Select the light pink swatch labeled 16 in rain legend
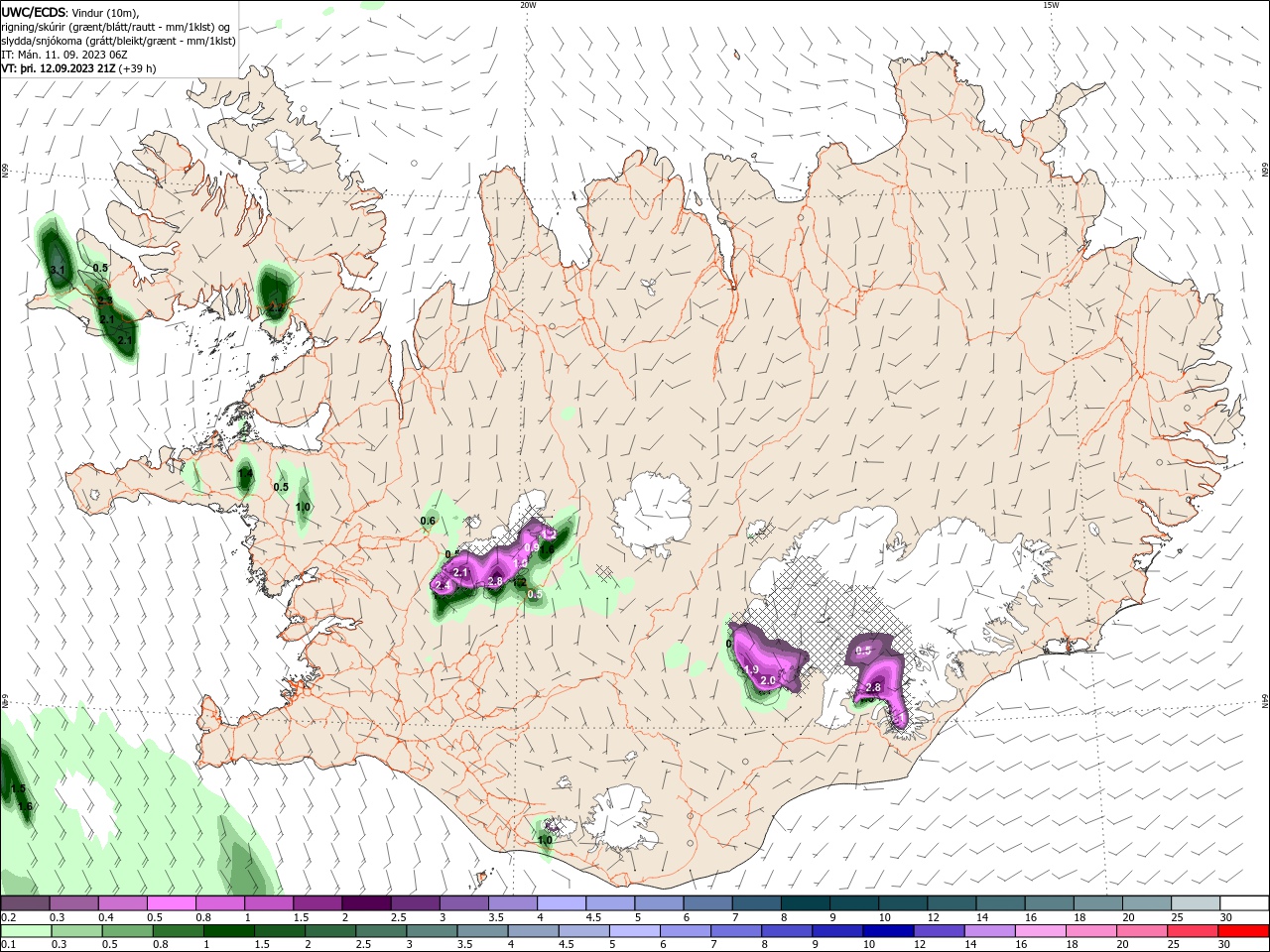Viewport: 1270px width, 952px height. 1040,931
